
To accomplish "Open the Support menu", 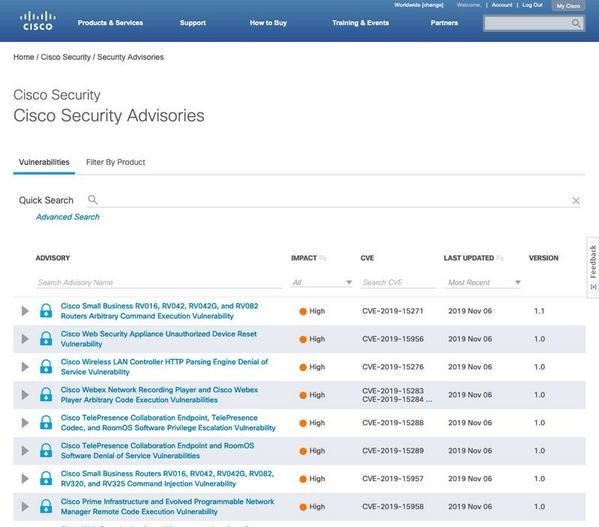I will point(193,23).
